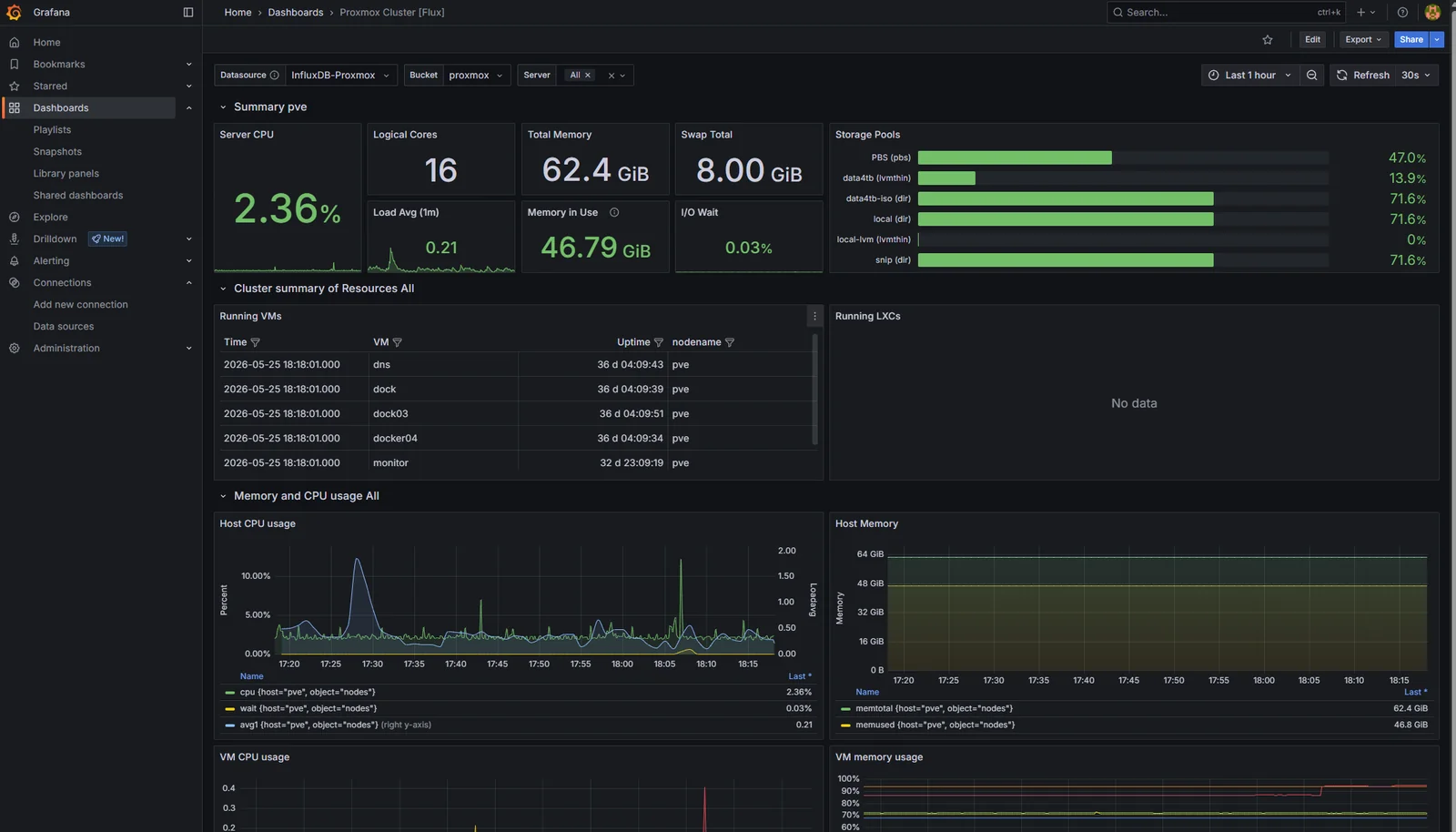
Task: Open Add new connection in sidebar
Action: click(81, 305)
